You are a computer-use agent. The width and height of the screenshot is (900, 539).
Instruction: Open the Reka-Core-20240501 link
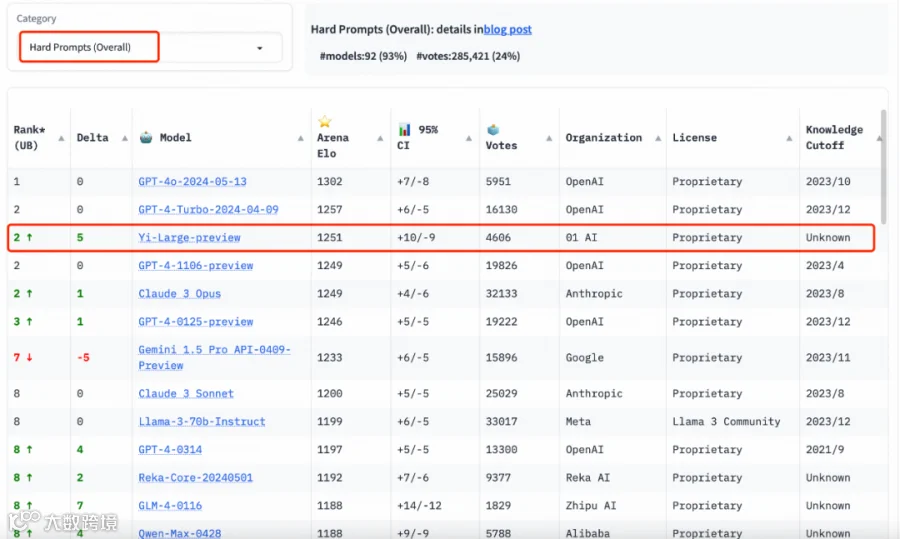[195, 478]
